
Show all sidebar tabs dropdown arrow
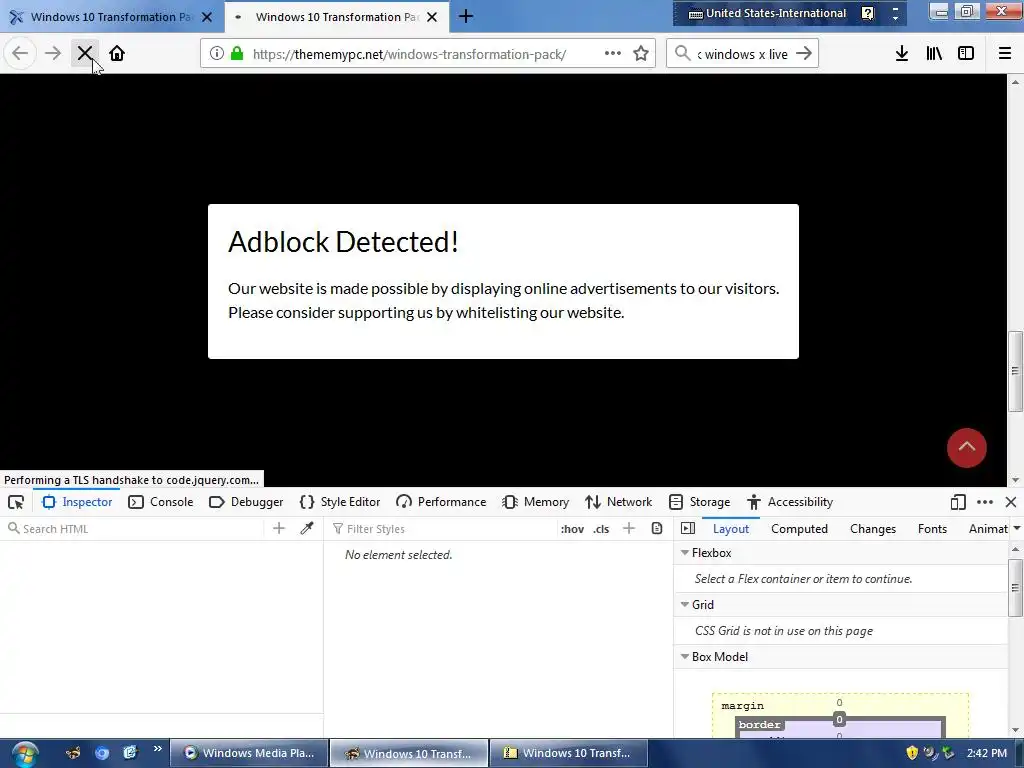click(x=1017, y=529)
